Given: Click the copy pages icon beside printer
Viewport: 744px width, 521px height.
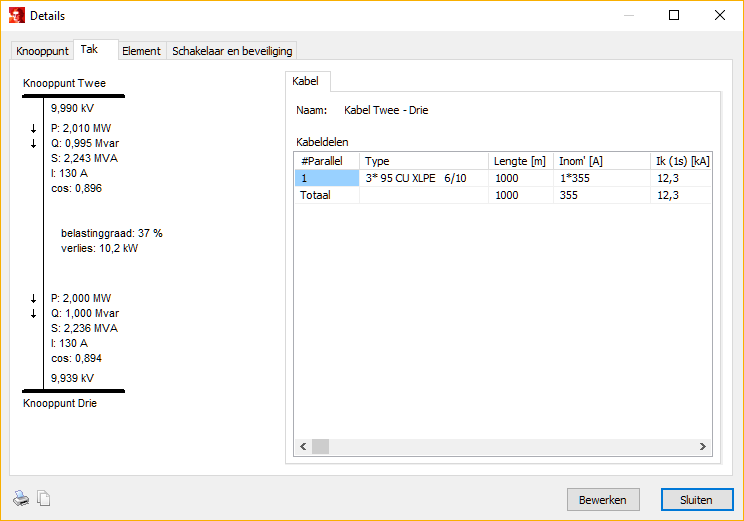Looking at the screenshot, I should [x=43, y=499].
